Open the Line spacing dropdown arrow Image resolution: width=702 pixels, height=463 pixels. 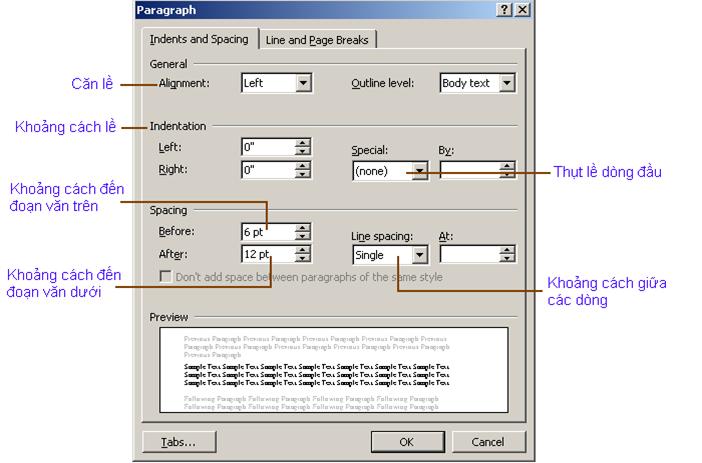(419, 255)
